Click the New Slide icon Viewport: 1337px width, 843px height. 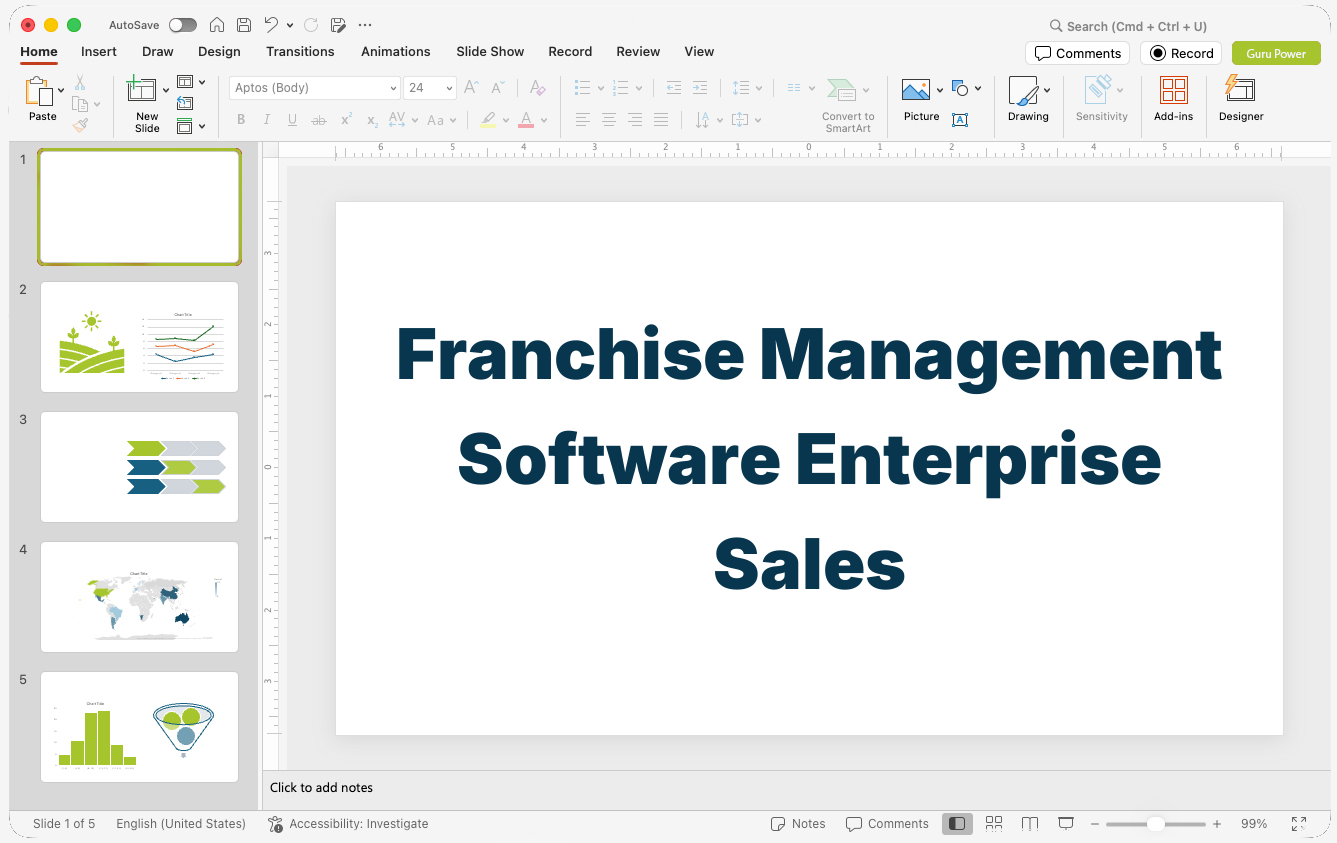[142, 90]
